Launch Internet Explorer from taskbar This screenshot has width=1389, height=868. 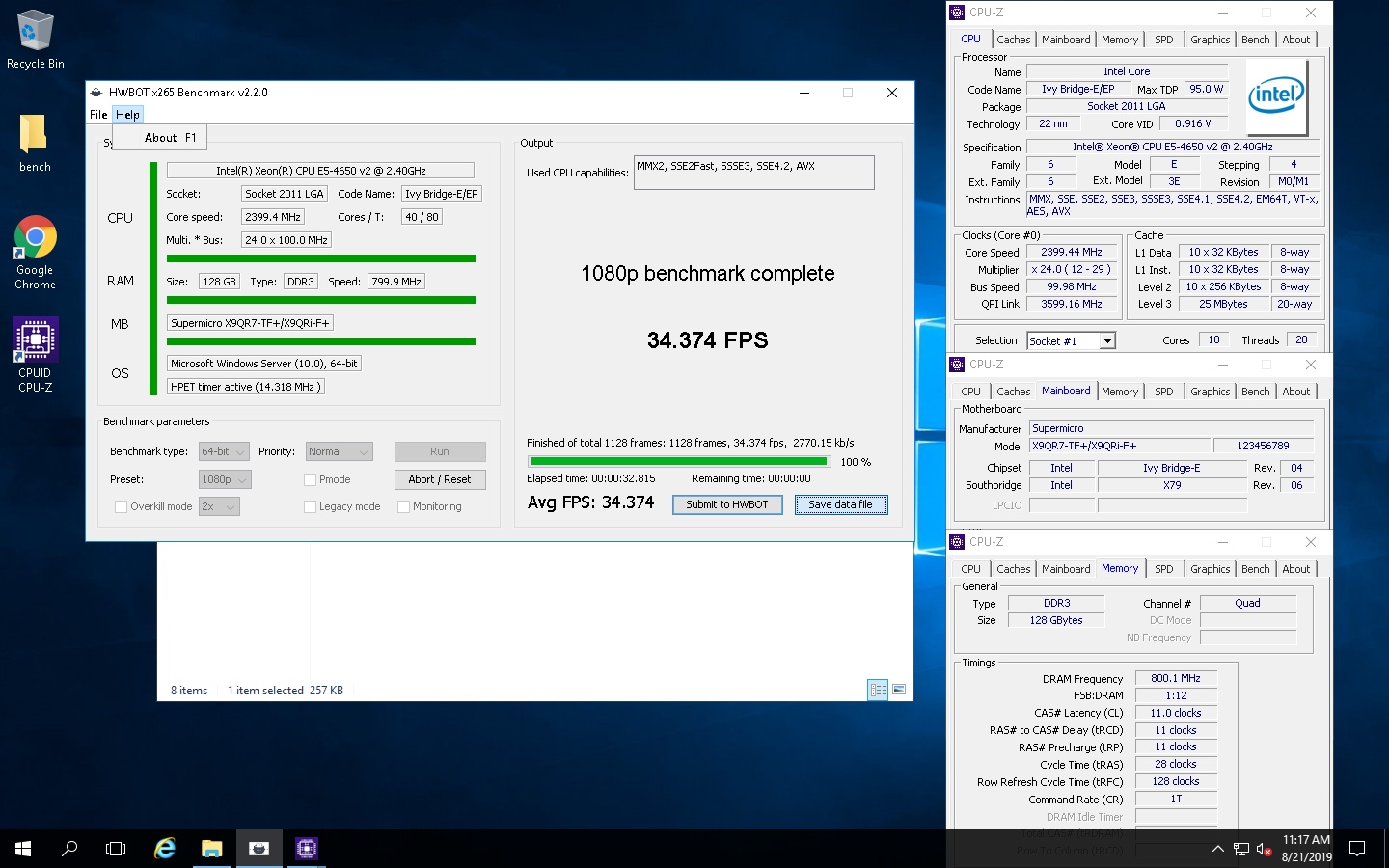coord(165,849)
